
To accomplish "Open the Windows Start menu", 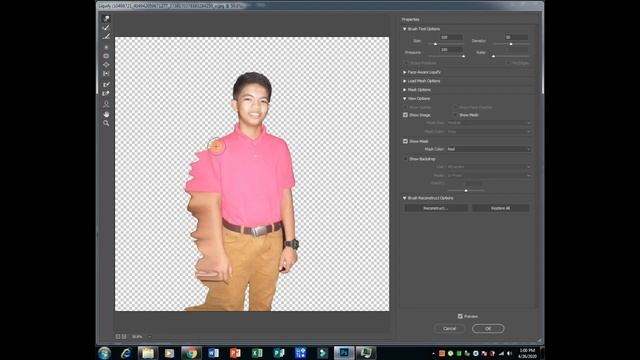I will (x=104, y=353).
